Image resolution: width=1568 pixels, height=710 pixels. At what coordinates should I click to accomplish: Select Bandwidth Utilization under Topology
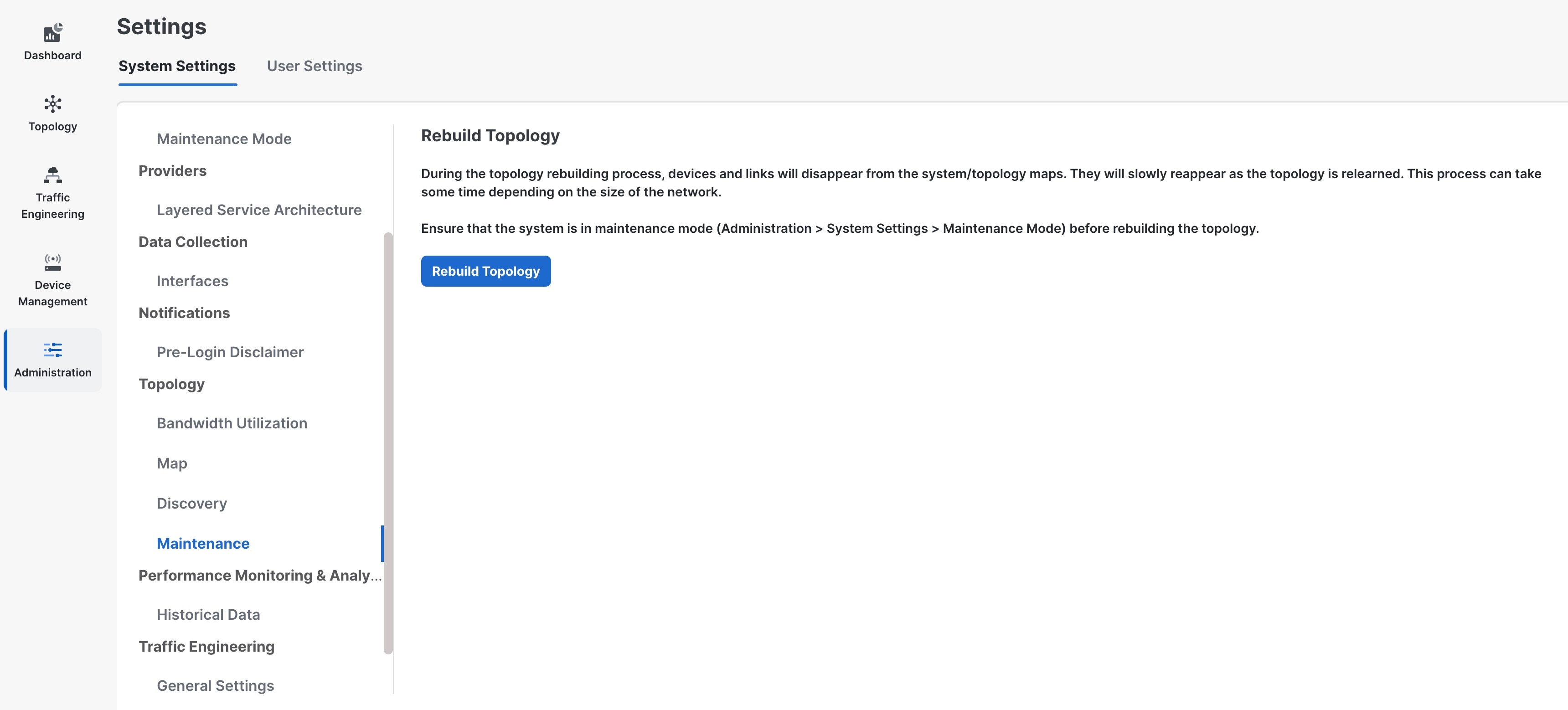232,423
